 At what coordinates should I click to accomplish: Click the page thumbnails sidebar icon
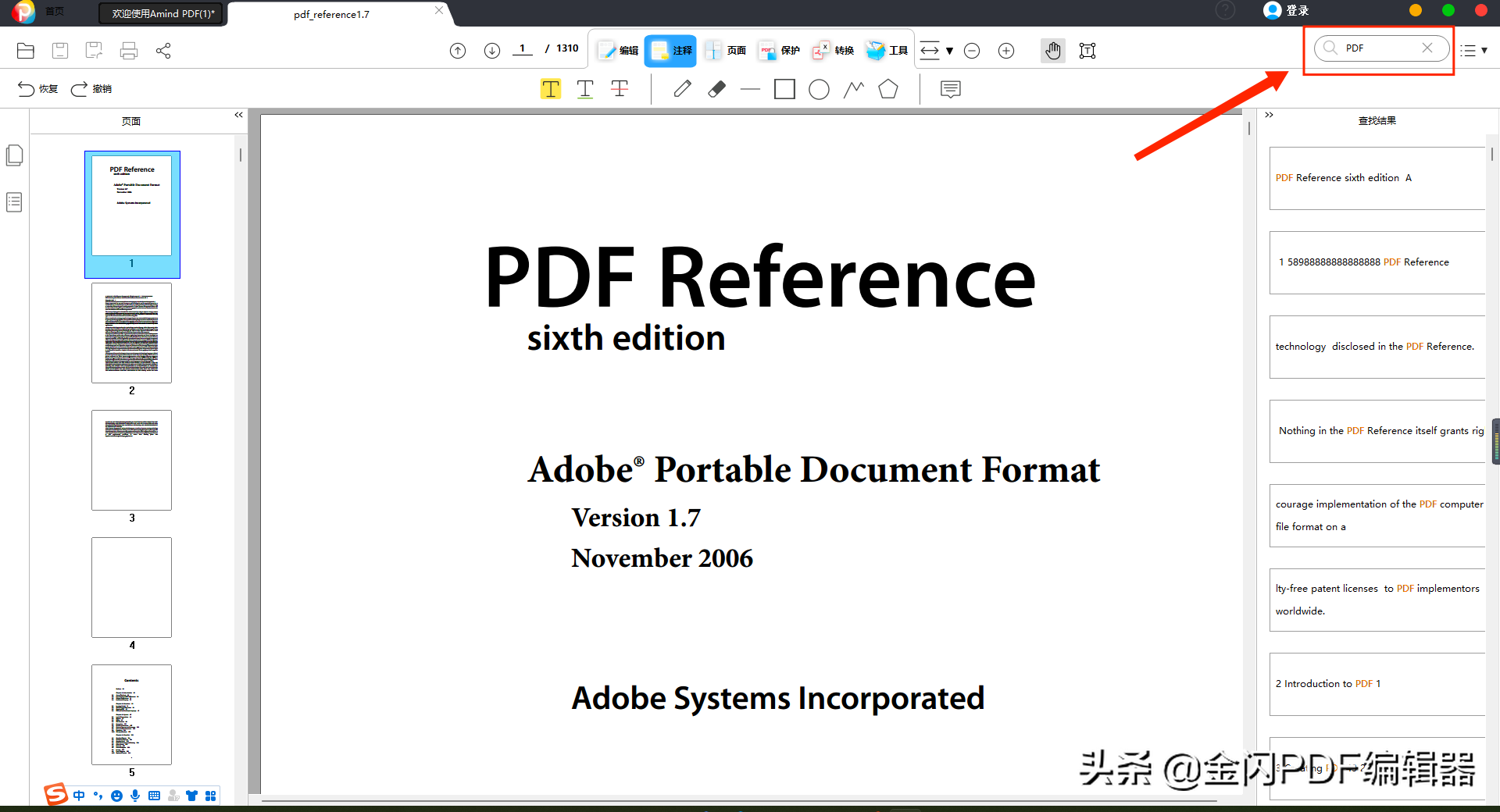14,155
